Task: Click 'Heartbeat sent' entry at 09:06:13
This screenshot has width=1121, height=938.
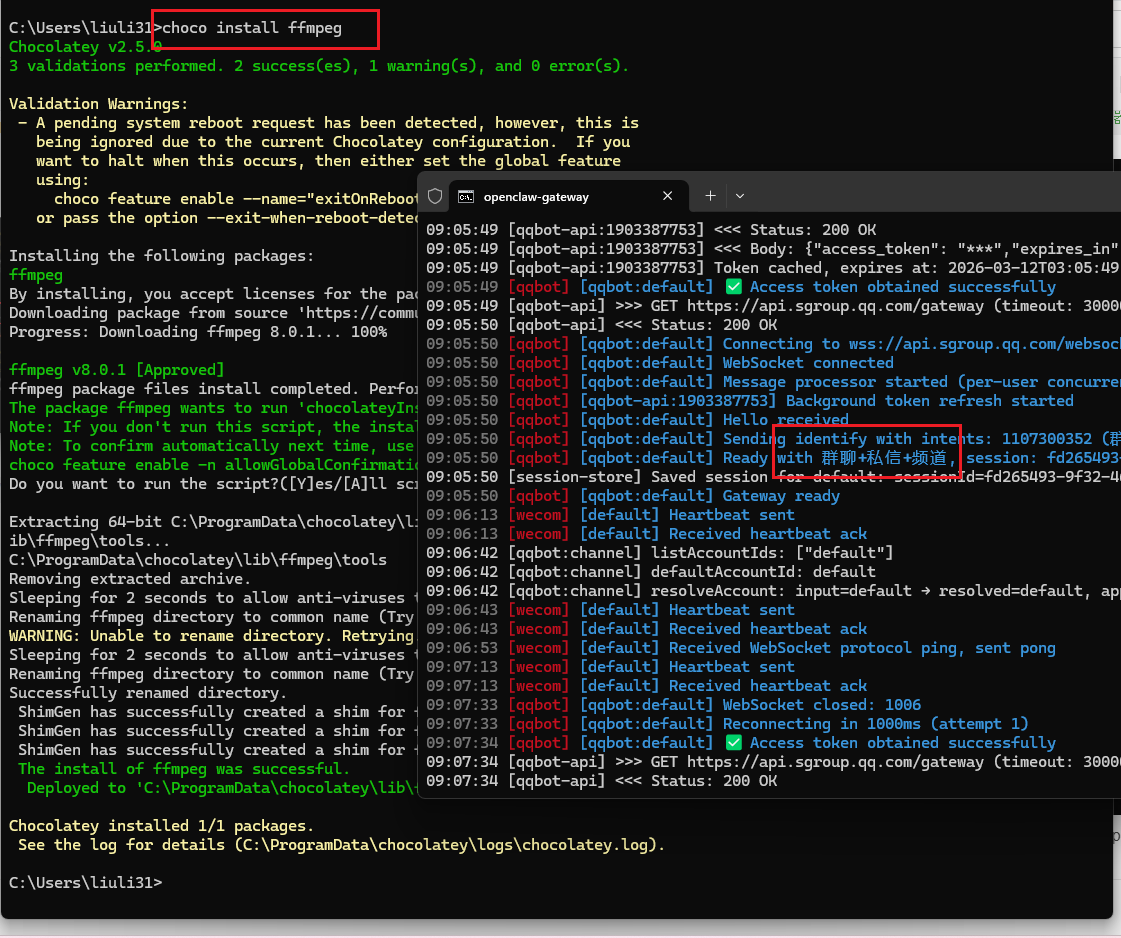Action: click(x=732, y=515)
